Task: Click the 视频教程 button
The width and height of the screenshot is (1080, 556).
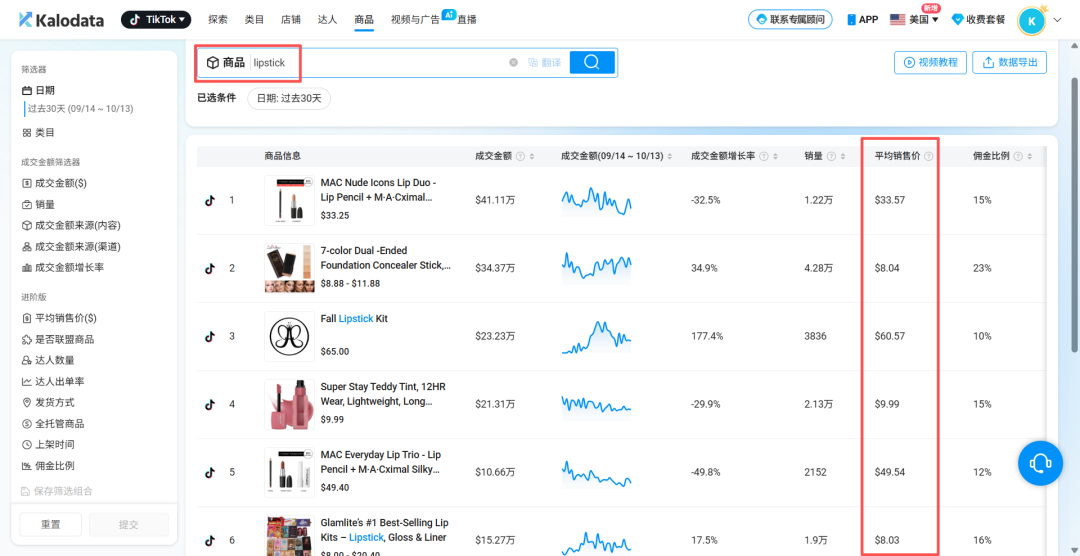Action: [x=930, y=62]
